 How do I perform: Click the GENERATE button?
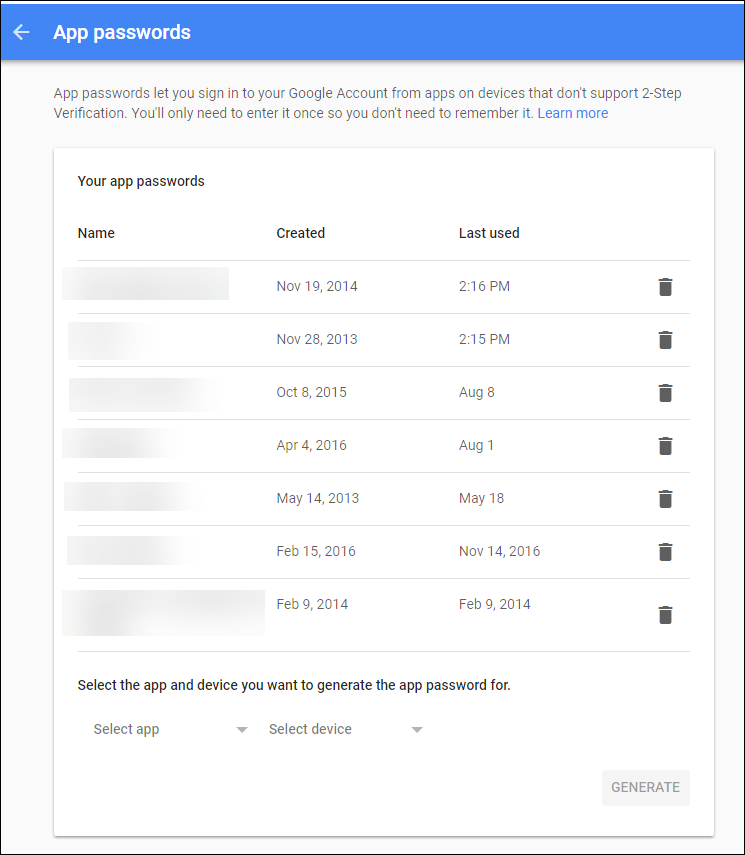(646, 787)
